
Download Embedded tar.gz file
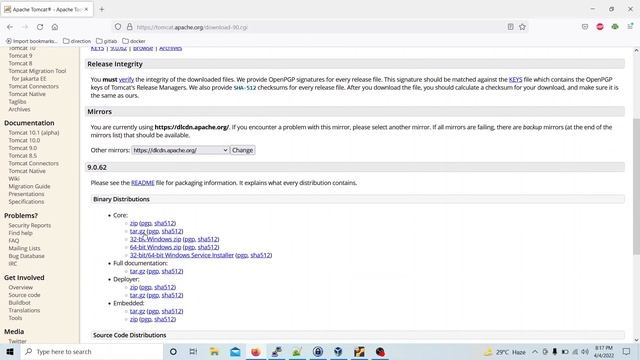137,311
